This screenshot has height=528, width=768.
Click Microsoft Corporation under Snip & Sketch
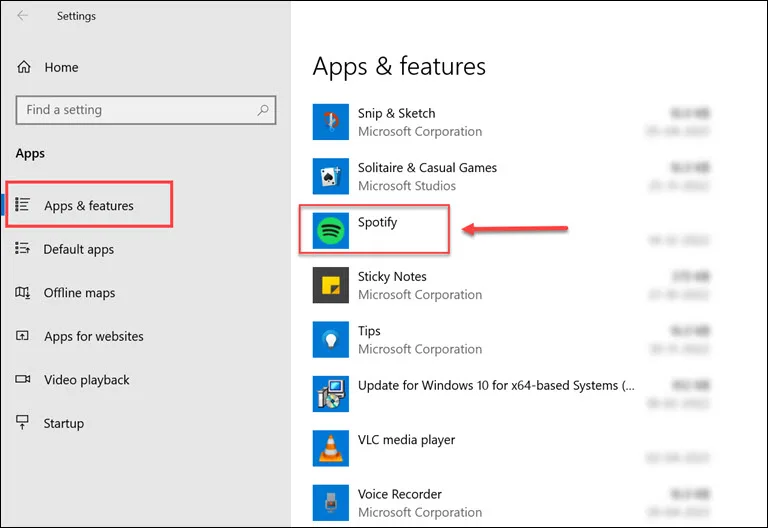tap(420, 132)
